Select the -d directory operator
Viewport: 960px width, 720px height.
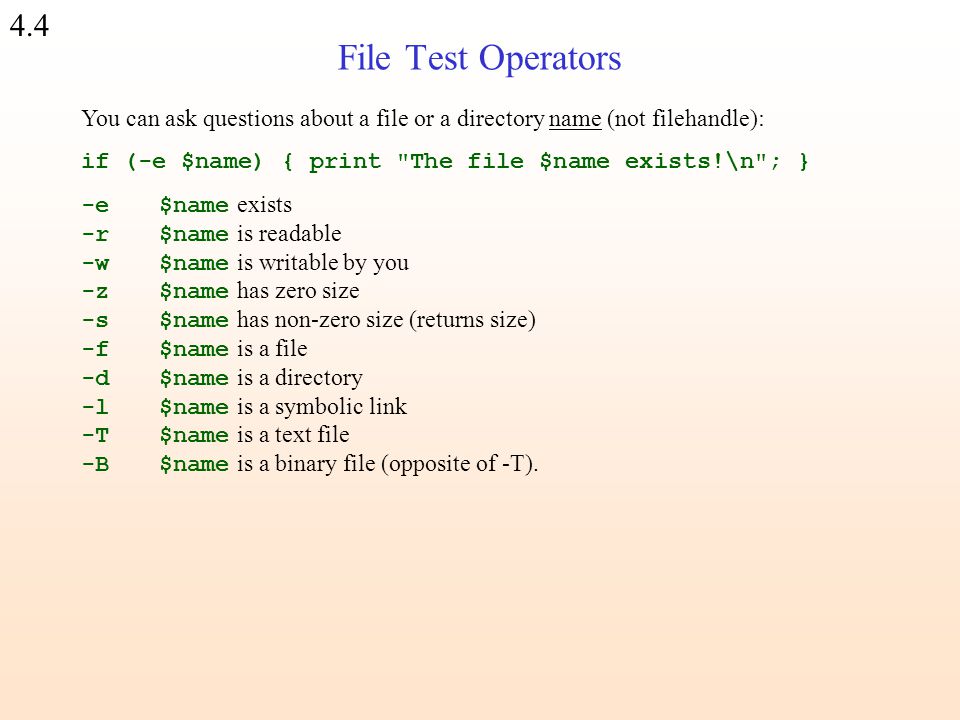coord(96,378)
